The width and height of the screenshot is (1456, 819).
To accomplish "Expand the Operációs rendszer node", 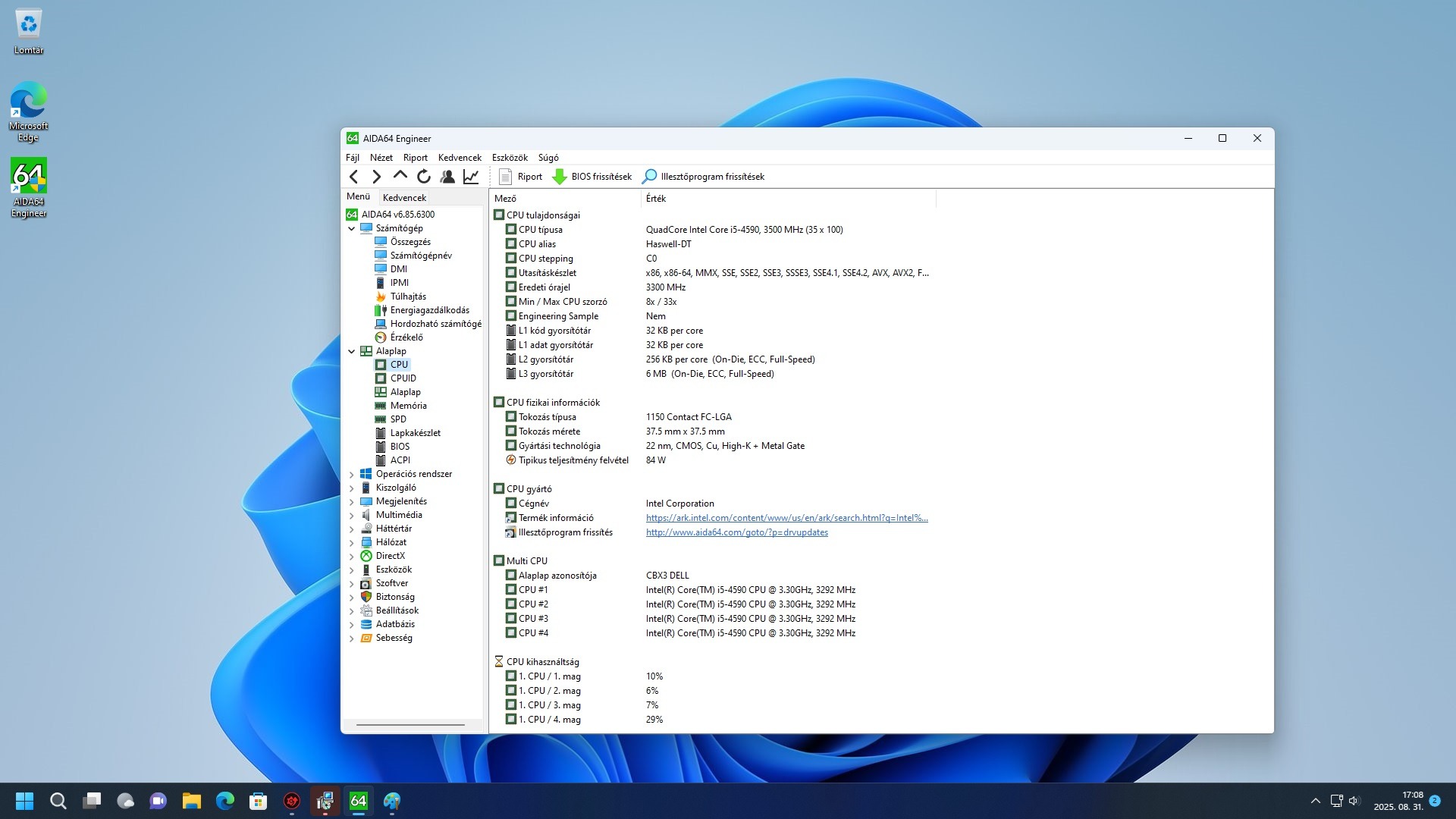I will point(351,475).
